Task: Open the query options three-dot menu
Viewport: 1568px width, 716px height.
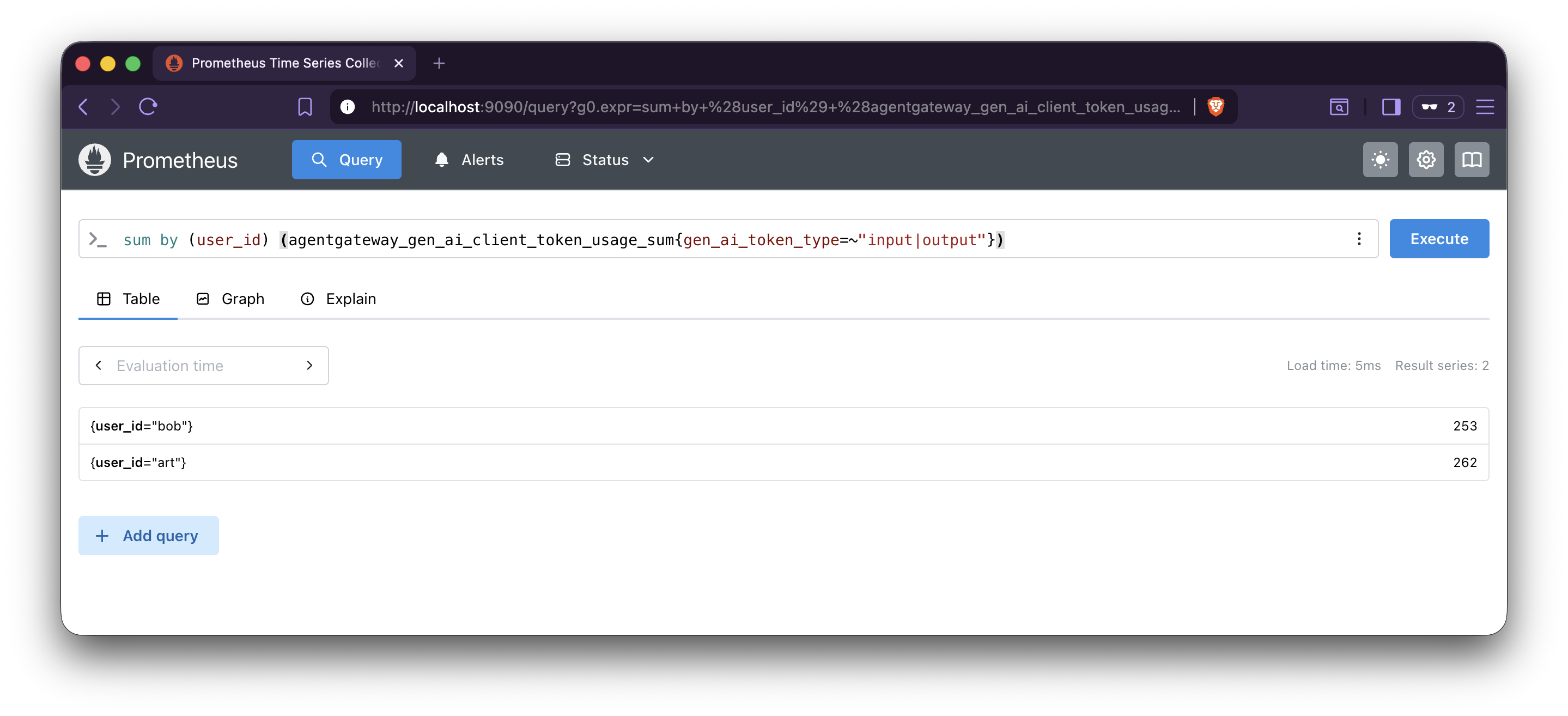Action: pyautogui.click(x=1359, y=239)
